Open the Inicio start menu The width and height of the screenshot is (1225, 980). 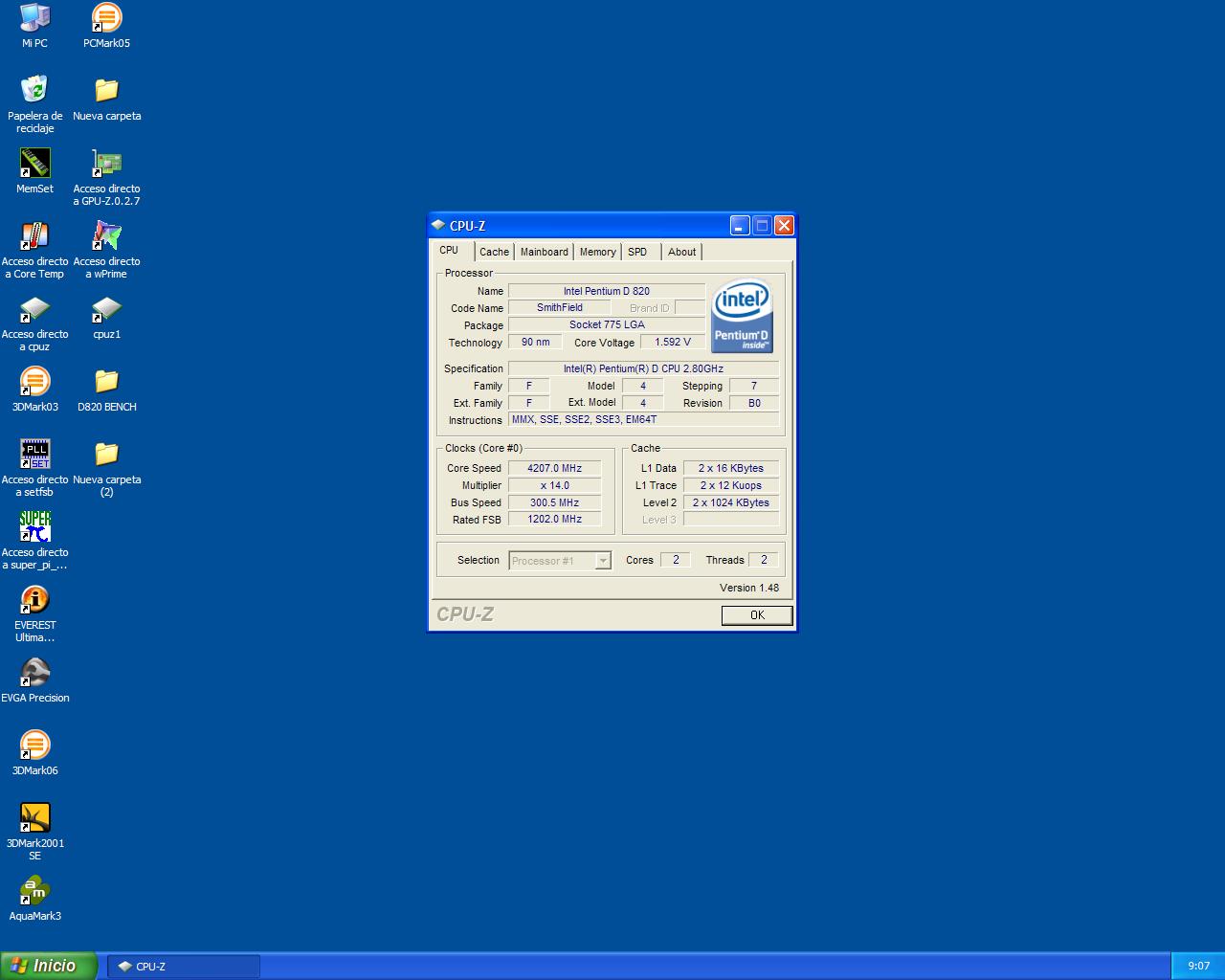coord(49,966)
